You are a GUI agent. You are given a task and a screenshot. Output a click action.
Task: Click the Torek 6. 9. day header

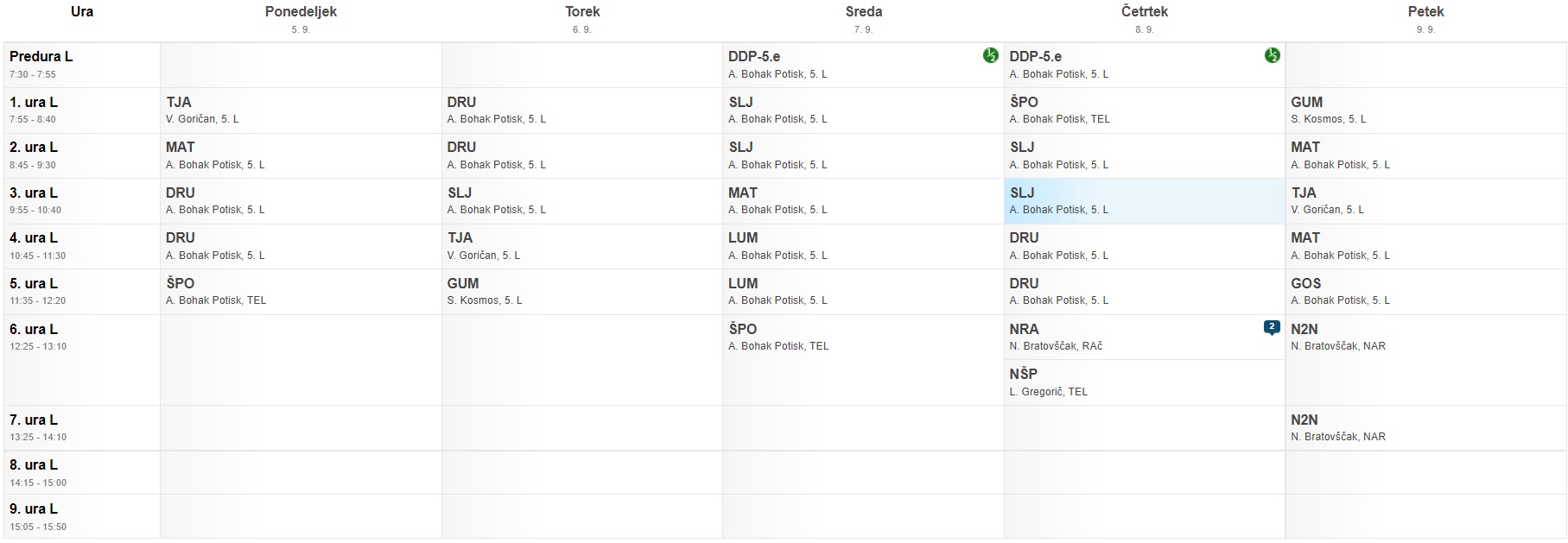click(x=582, y=20)
